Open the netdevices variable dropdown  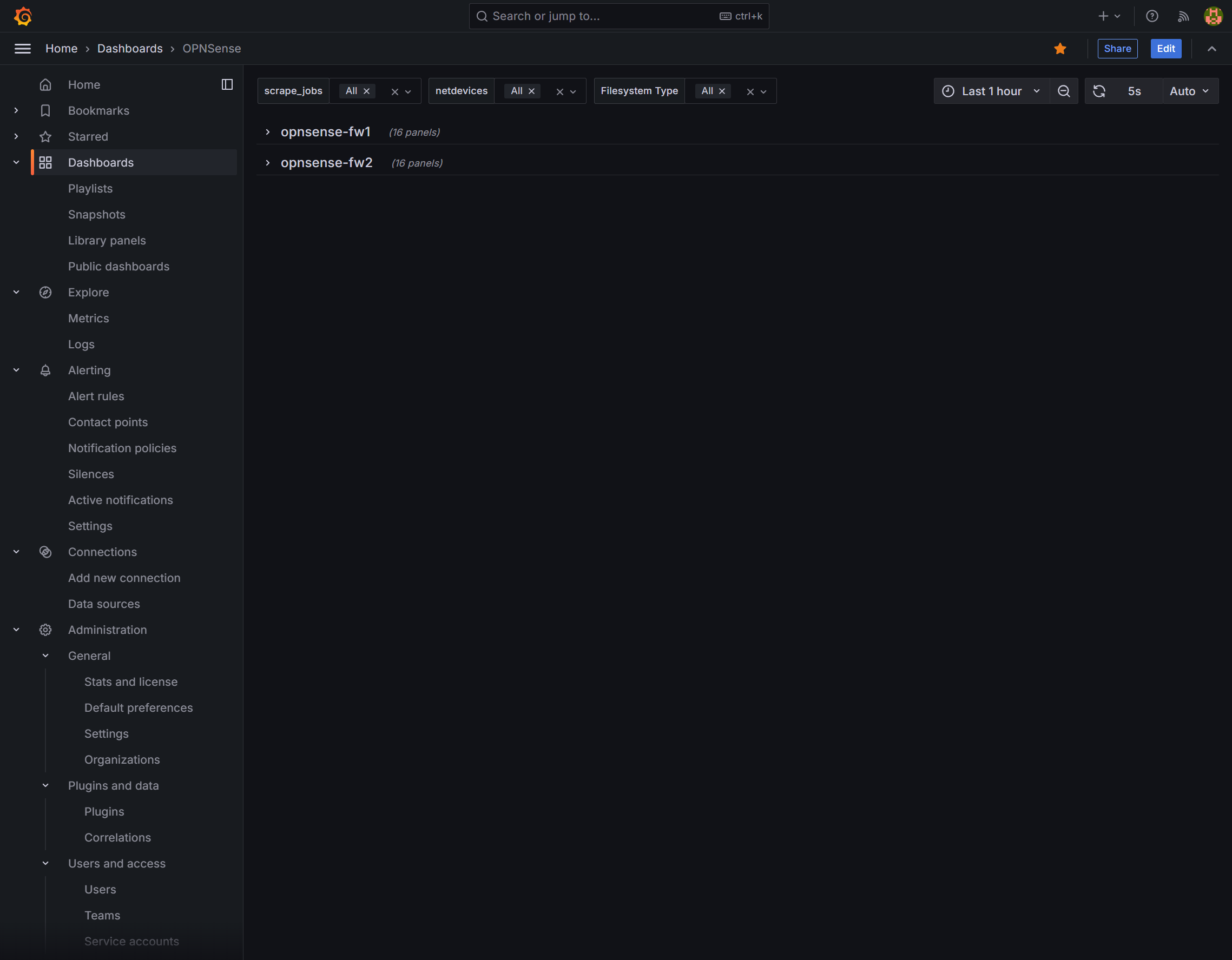[x=573, y=92]
